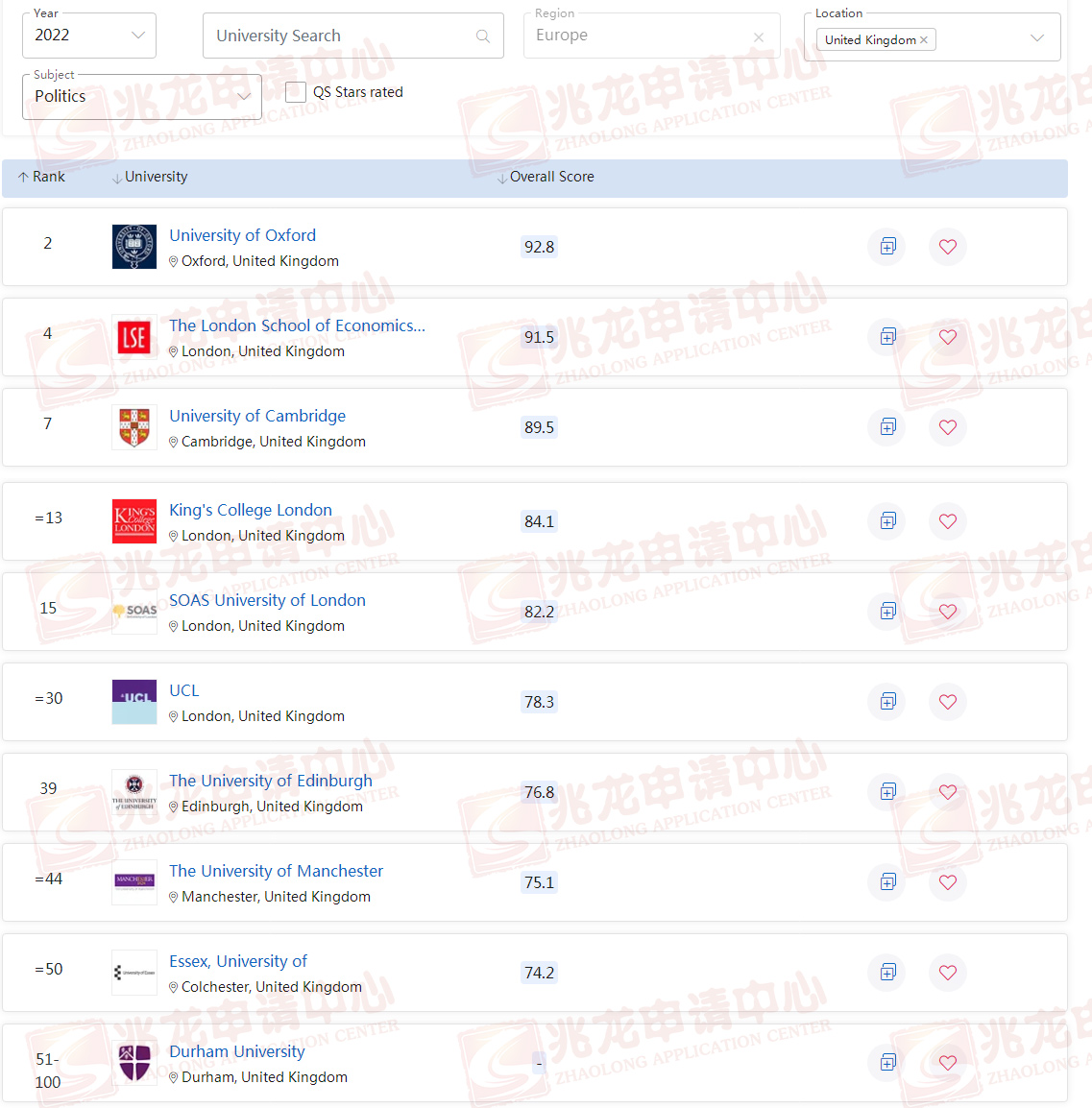Viewport: 1092px width, 1108px height.
Task: Remove the United Kingdom location tag
Action: [x=923, y=39]
